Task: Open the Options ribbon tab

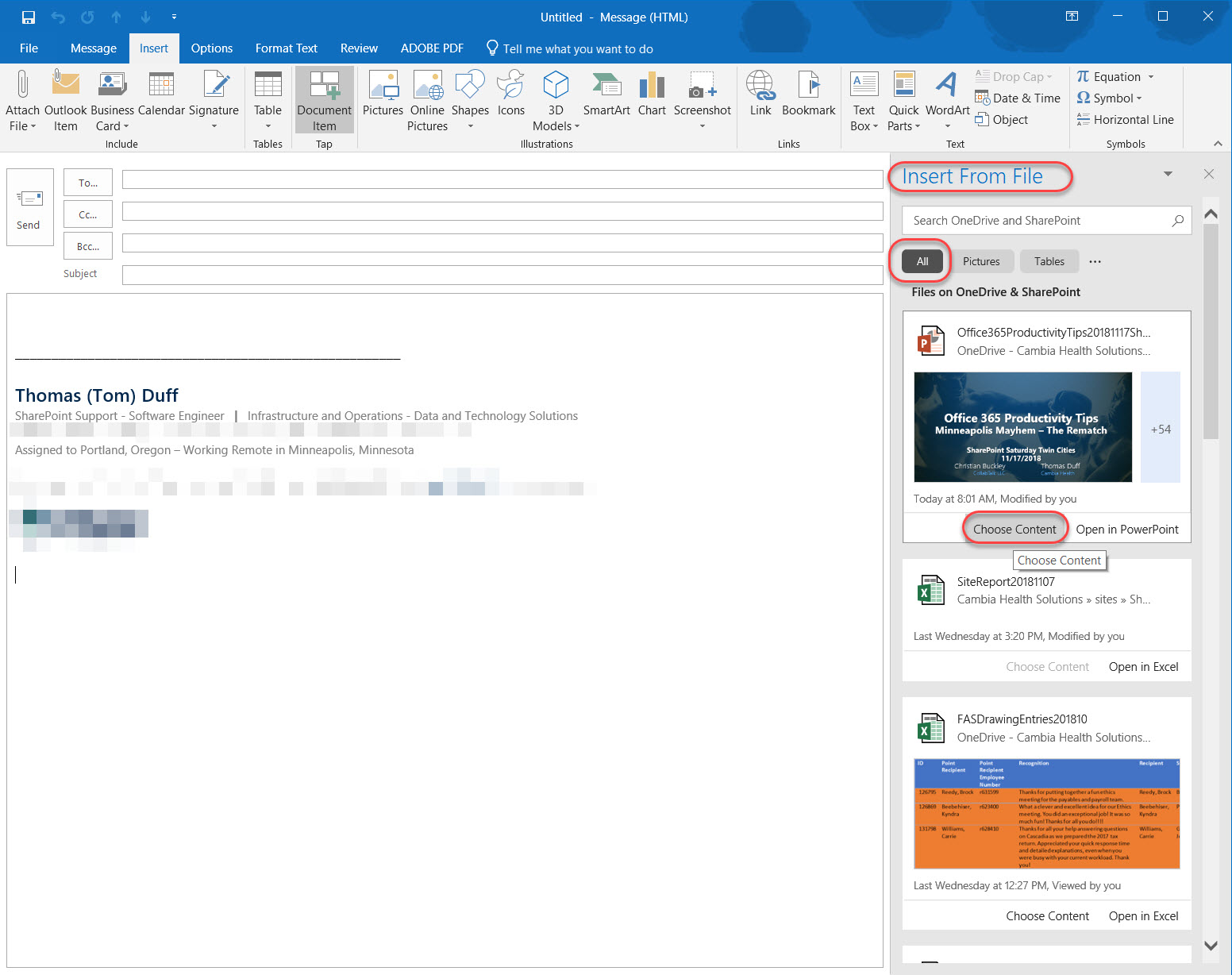Action: click(211, 48)
